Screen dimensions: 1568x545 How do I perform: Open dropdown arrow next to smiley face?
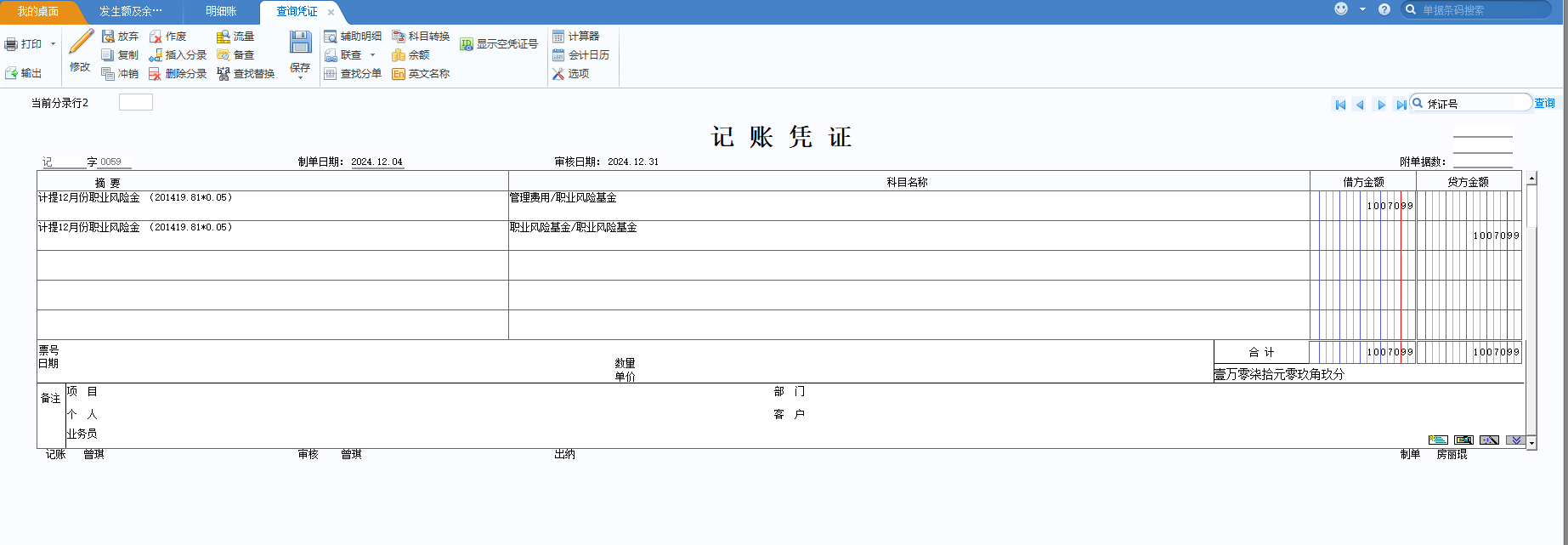[1362, 9]
